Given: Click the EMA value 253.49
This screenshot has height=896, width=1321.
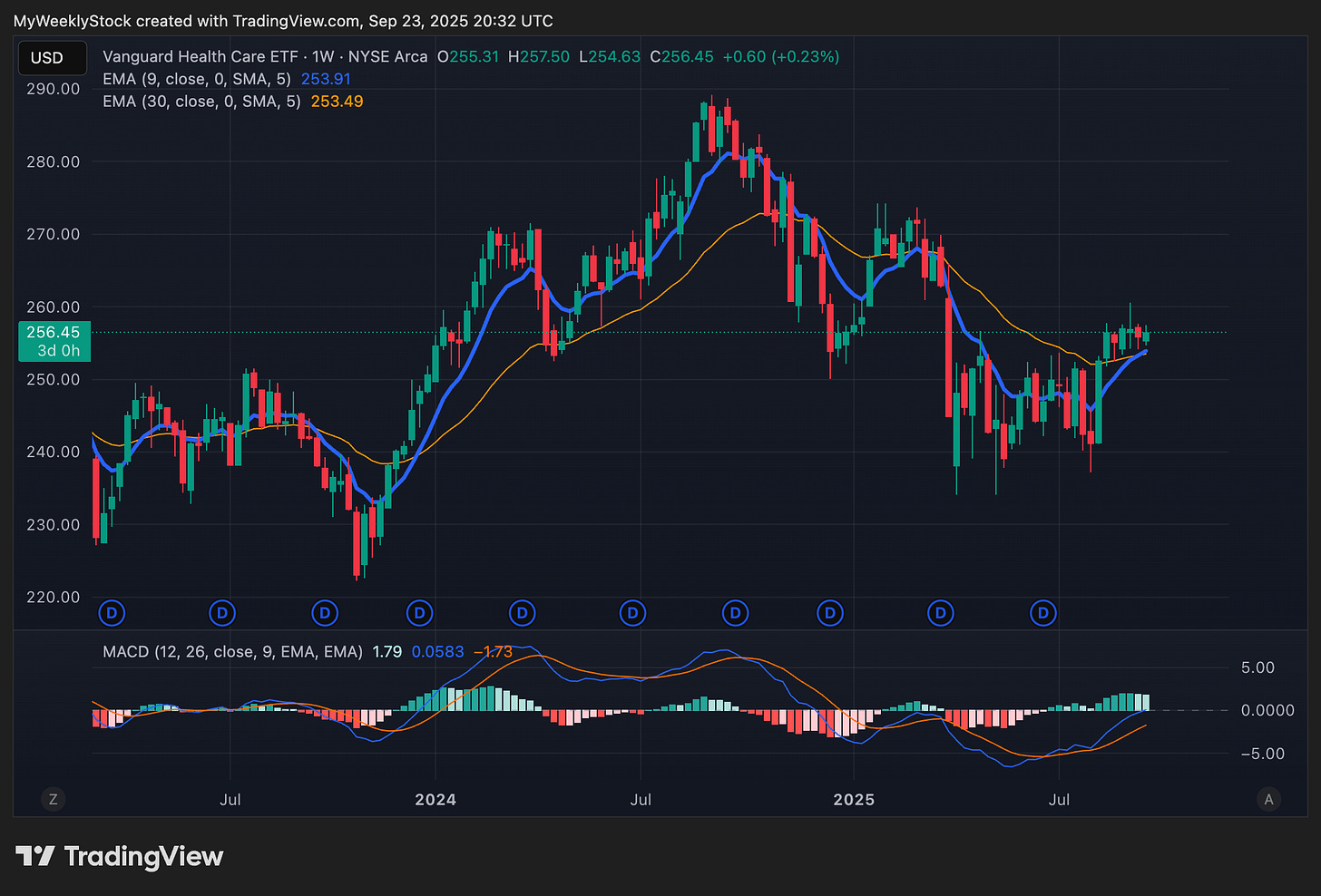Looking at the screenshot, I should pyautogui.click(x=337, y=102).
